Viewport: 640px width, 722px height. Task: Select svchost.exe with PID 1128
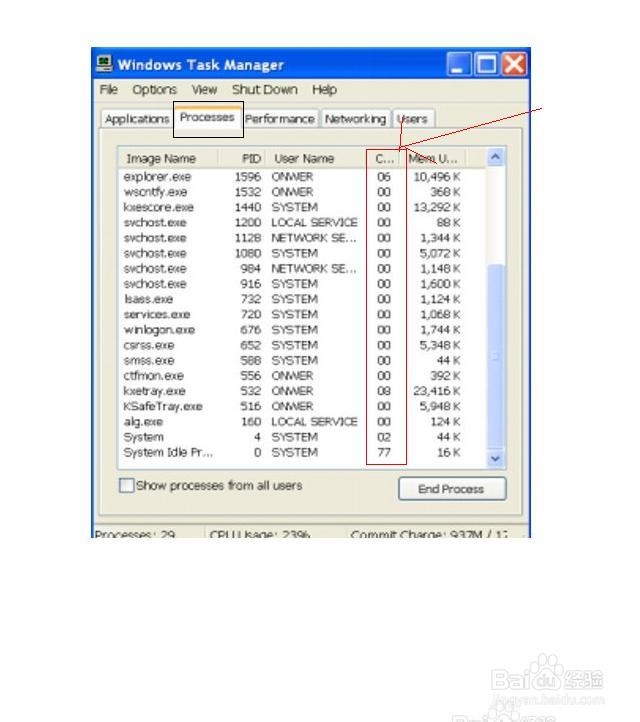tap(302, 238)
